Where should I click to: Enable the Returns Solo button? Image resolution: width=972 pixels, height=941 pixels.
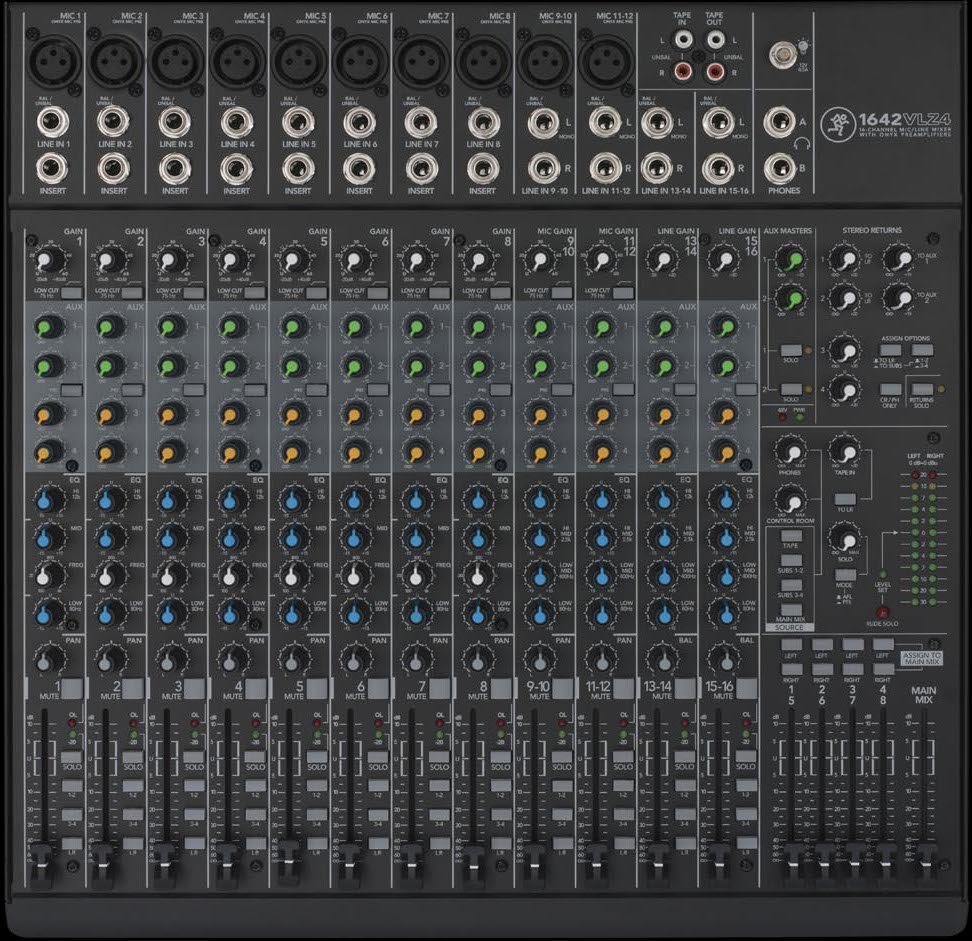pyautogui.click(x=922, y=389)
